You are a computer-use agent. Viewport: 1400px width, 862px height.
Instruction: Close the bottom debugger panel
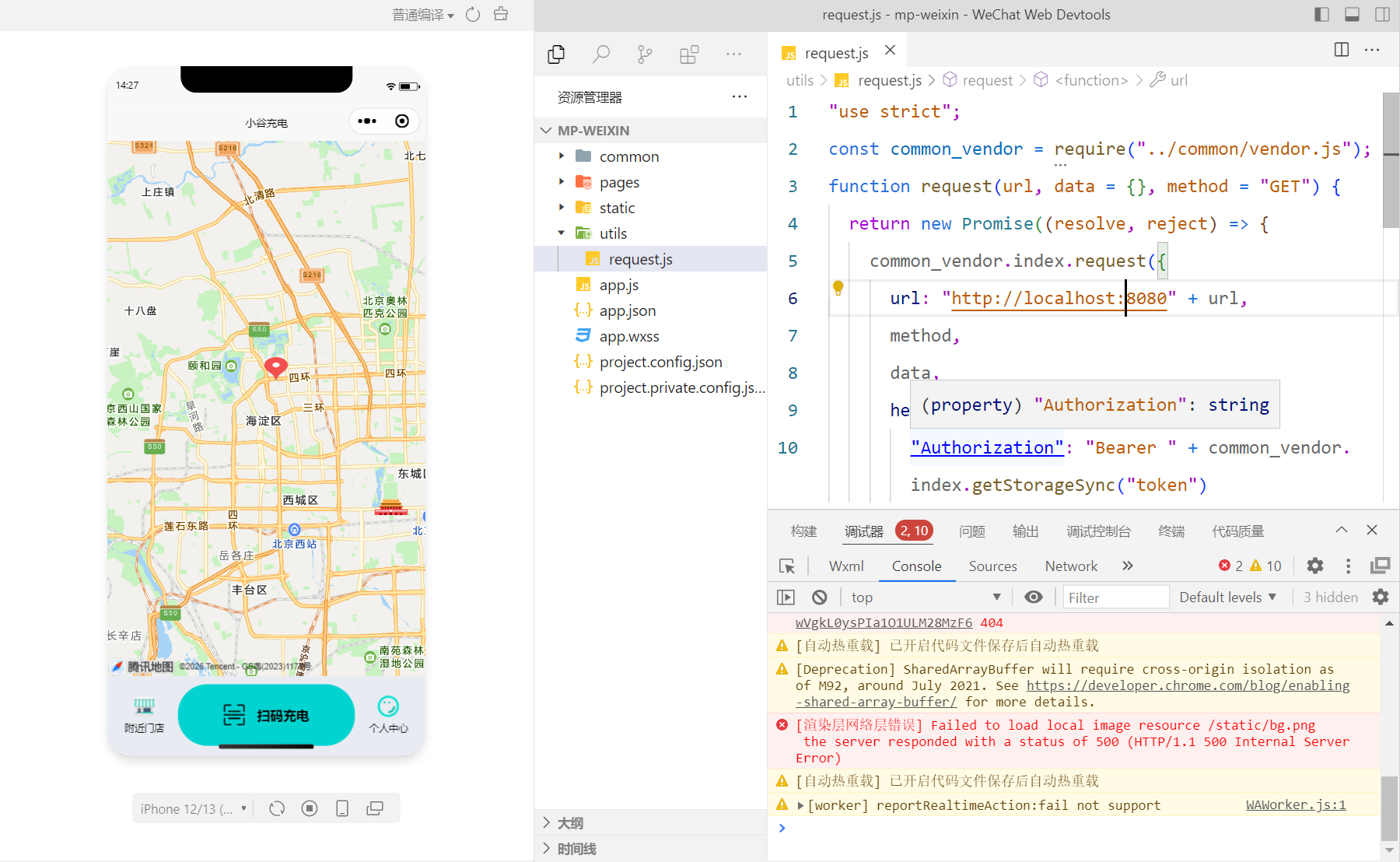(1372, 530)
